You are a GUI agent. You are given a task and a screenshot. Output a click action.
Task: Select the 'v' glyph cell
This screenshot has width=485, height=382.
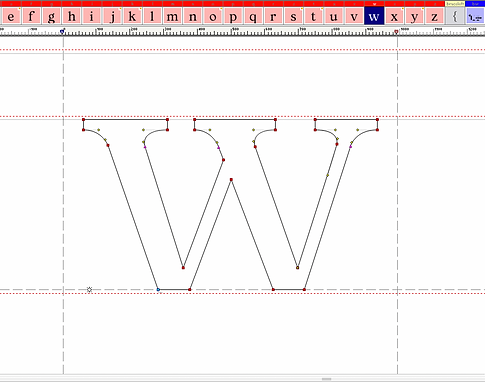(354, 16)
